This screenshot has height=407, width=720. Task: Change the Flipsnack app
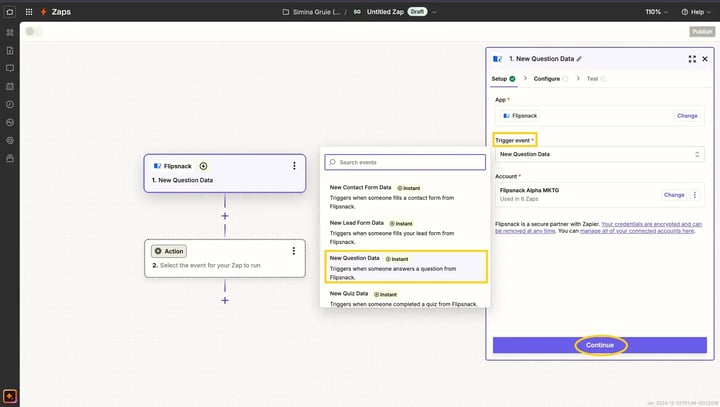pyautogui.click(x=687, y=116)
